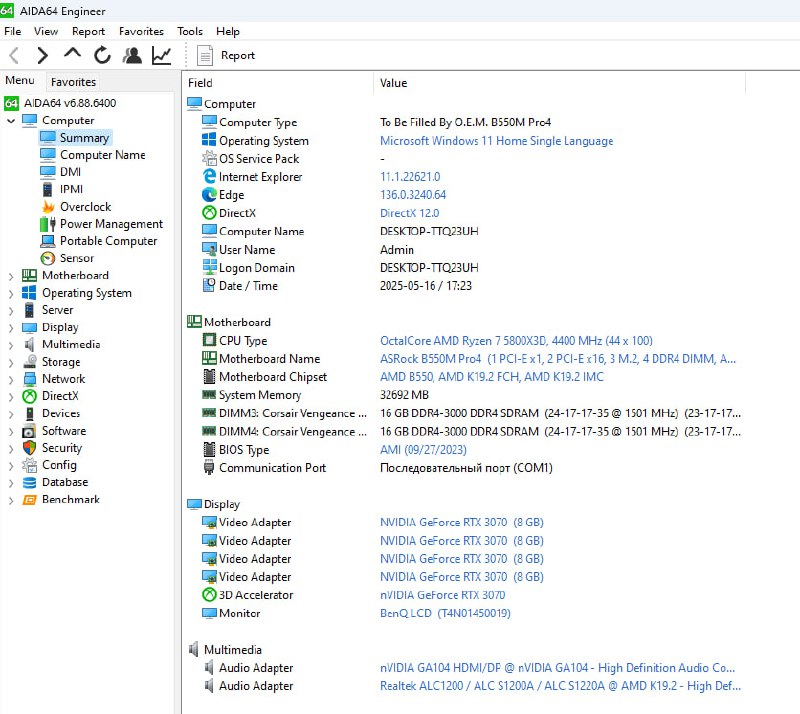800x714 pixels.
Task: Select the Overclock flame icon
Action: [48, 207]
